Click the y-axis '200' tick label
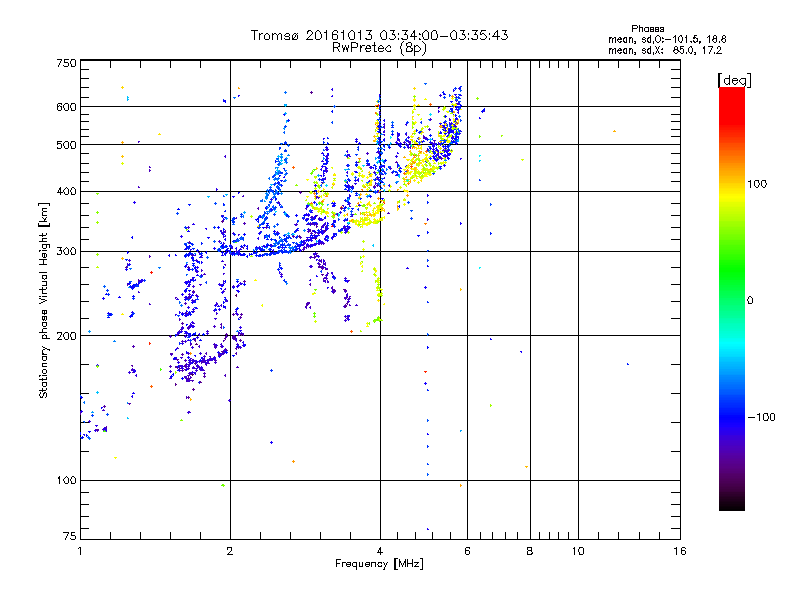The image size is (800, 600). (x=67, y=336)
